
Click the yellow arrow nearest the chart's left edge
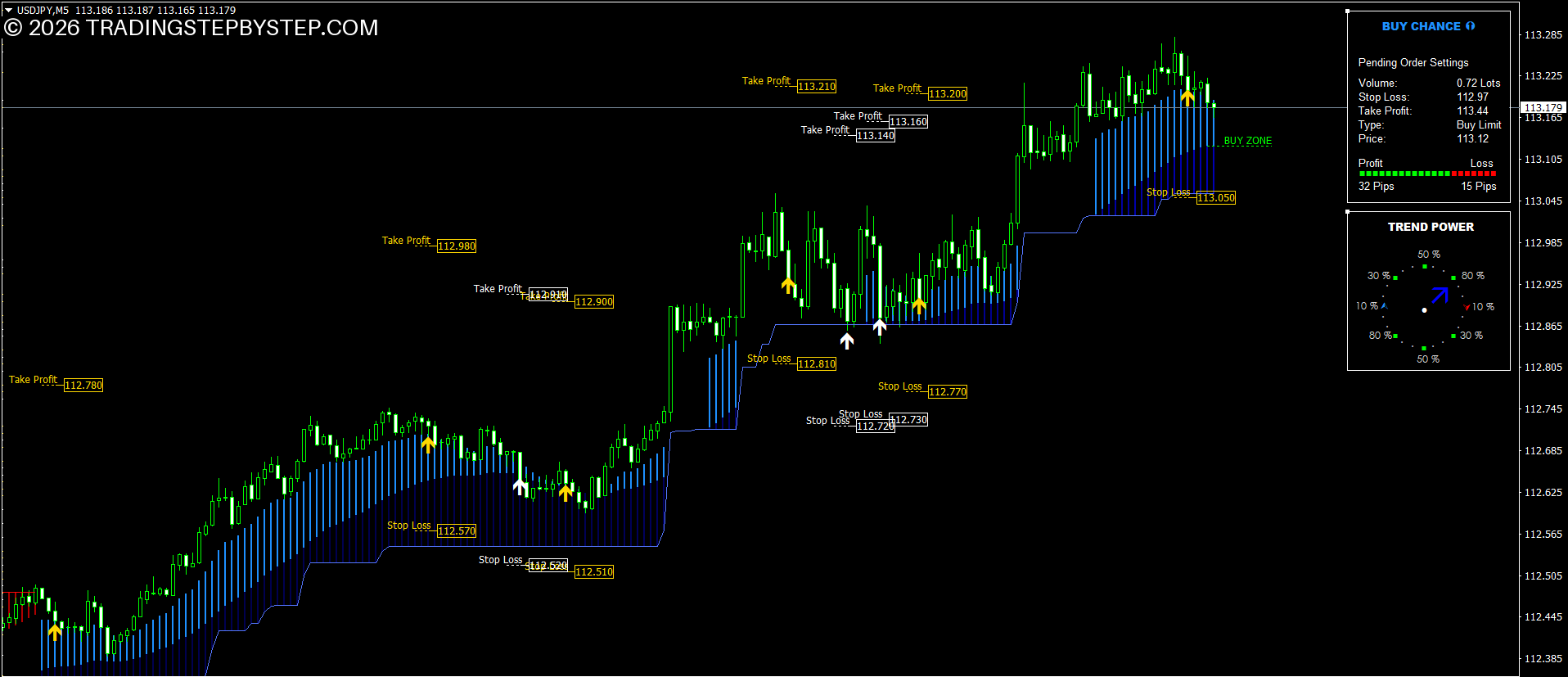pyautogui.click(x=55, y=631)
